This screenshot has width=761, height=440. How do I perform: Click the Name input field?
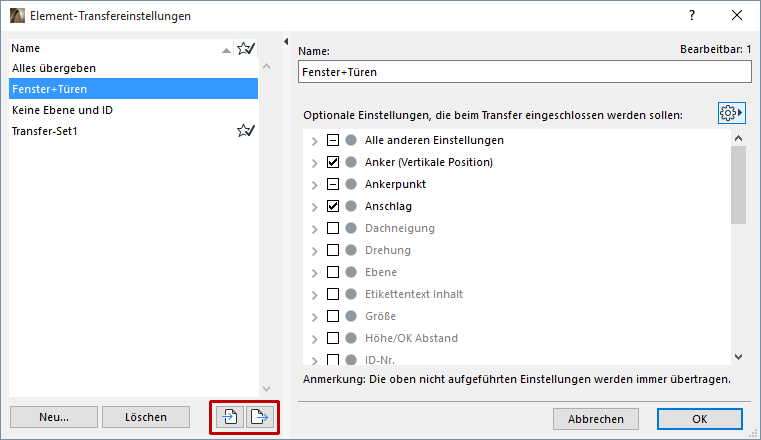[523, 72]
